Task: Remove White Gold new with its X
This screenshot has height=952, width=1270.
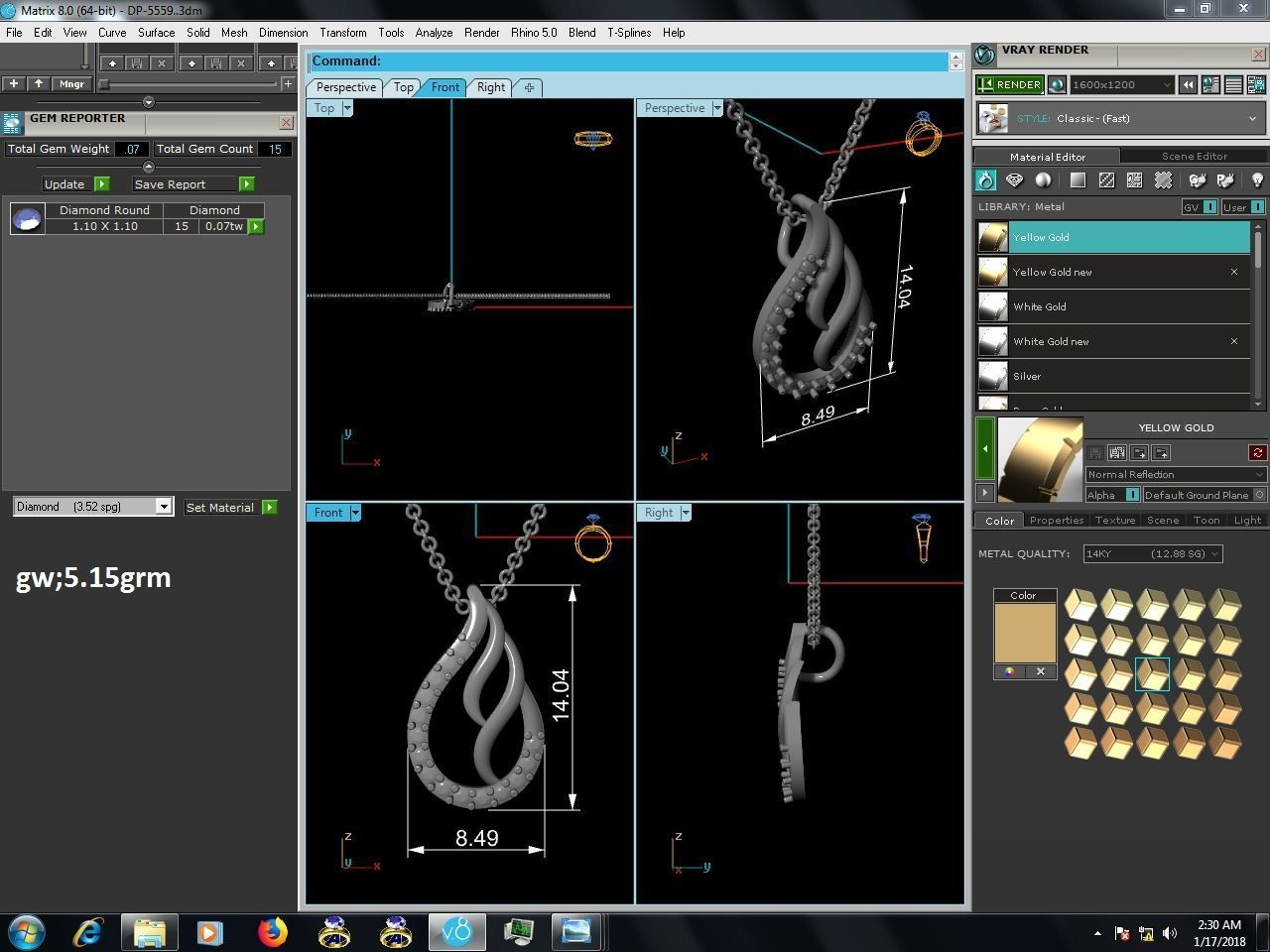Action: [x=1234, y=341]
